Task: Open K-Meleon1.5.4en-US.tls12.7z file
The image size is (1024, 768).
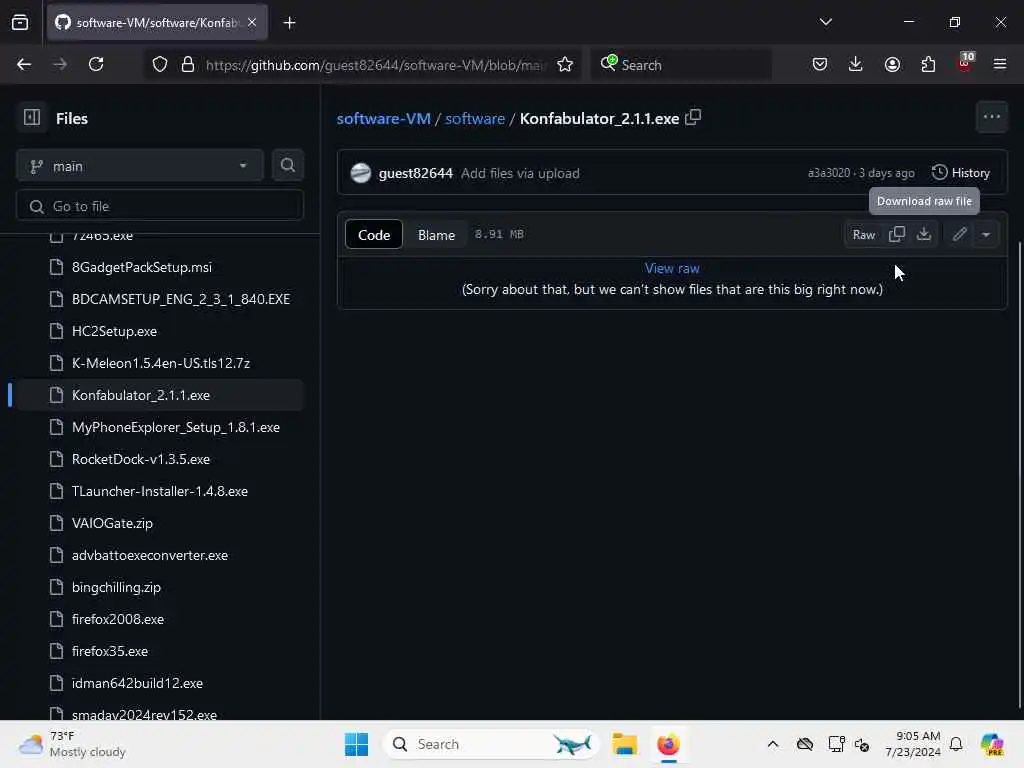Action: 160,363
